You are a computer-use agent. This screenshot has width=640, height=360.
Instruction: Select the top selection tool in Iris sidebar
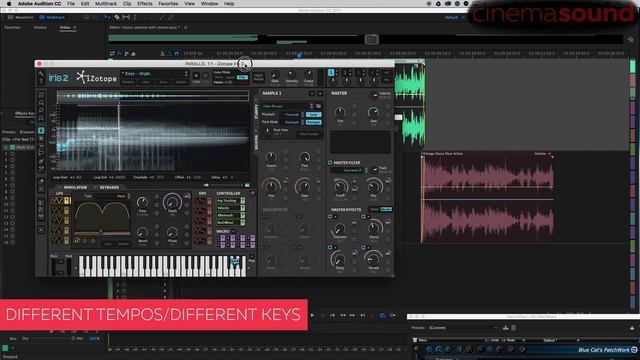[x=41, y=95]
